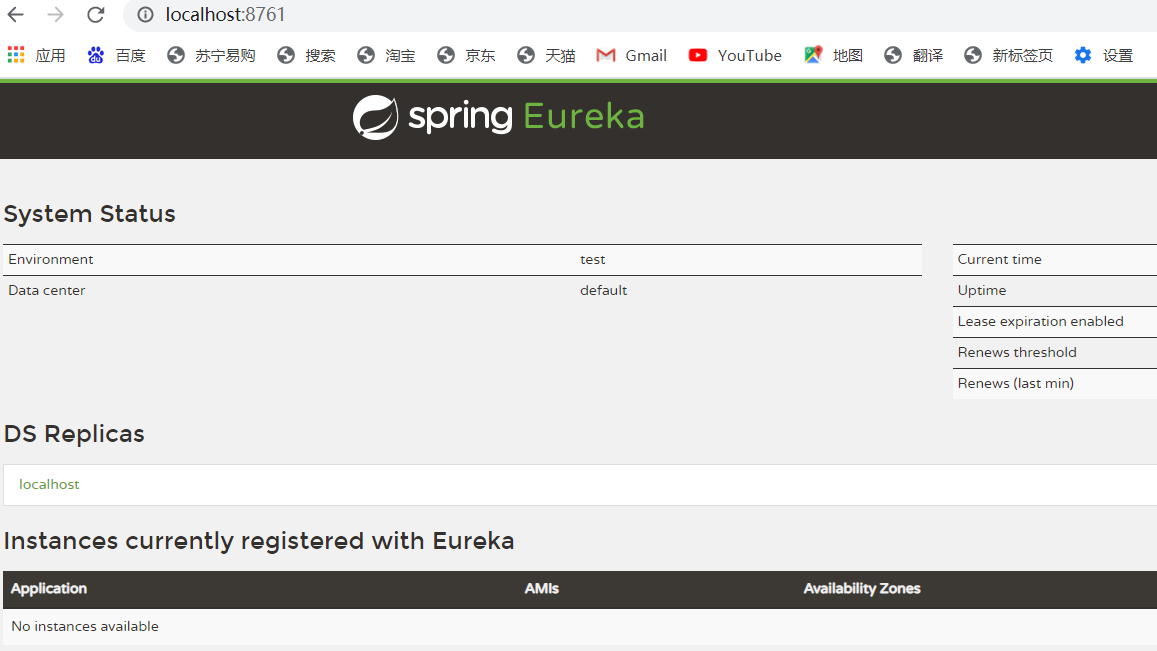This screenshot has height=651, width=1157.
Task: Select the Renews (last min) label
Action: (x=1015, y=383)
